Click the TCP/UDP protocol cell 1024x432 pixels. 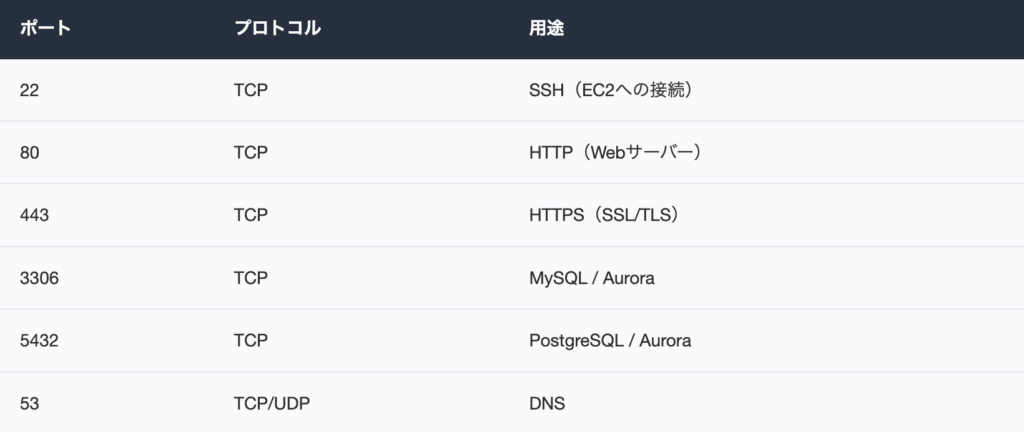272,403
